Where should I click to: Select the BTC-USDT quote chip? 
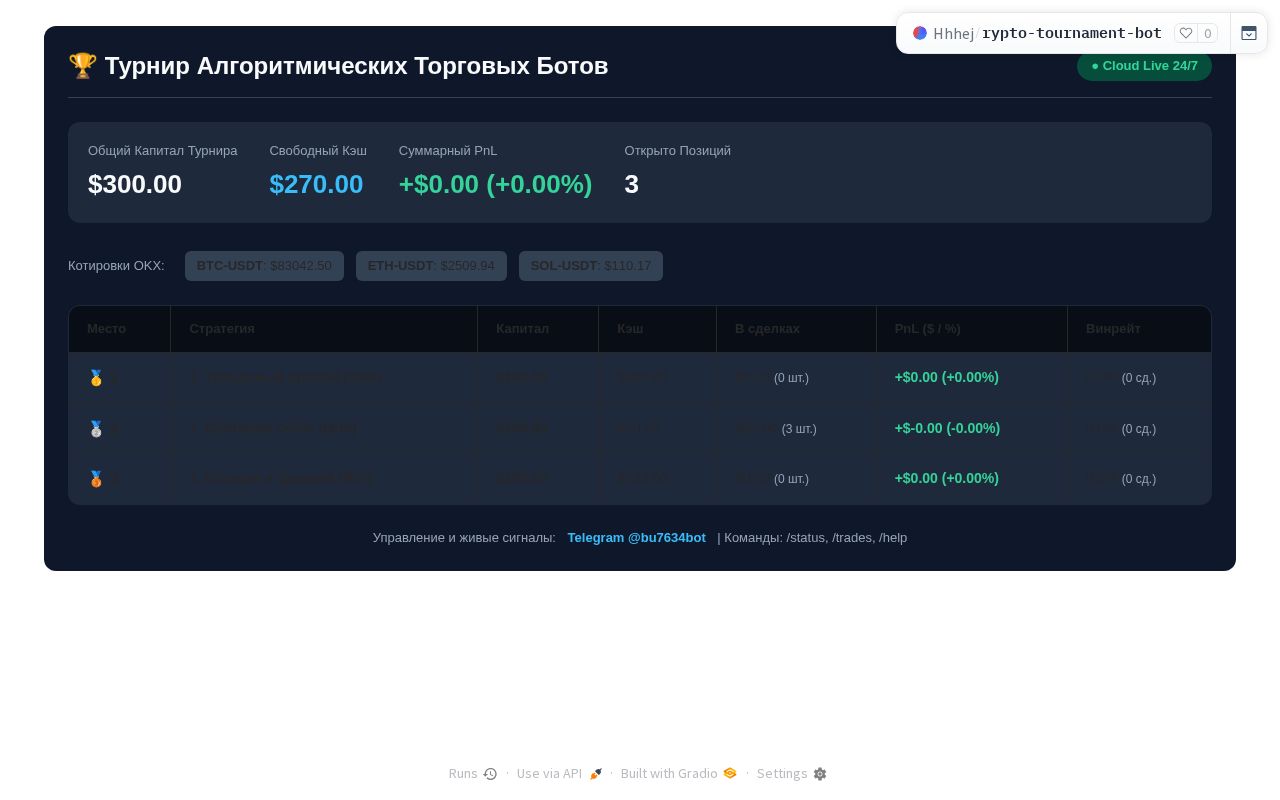[264, 266]
